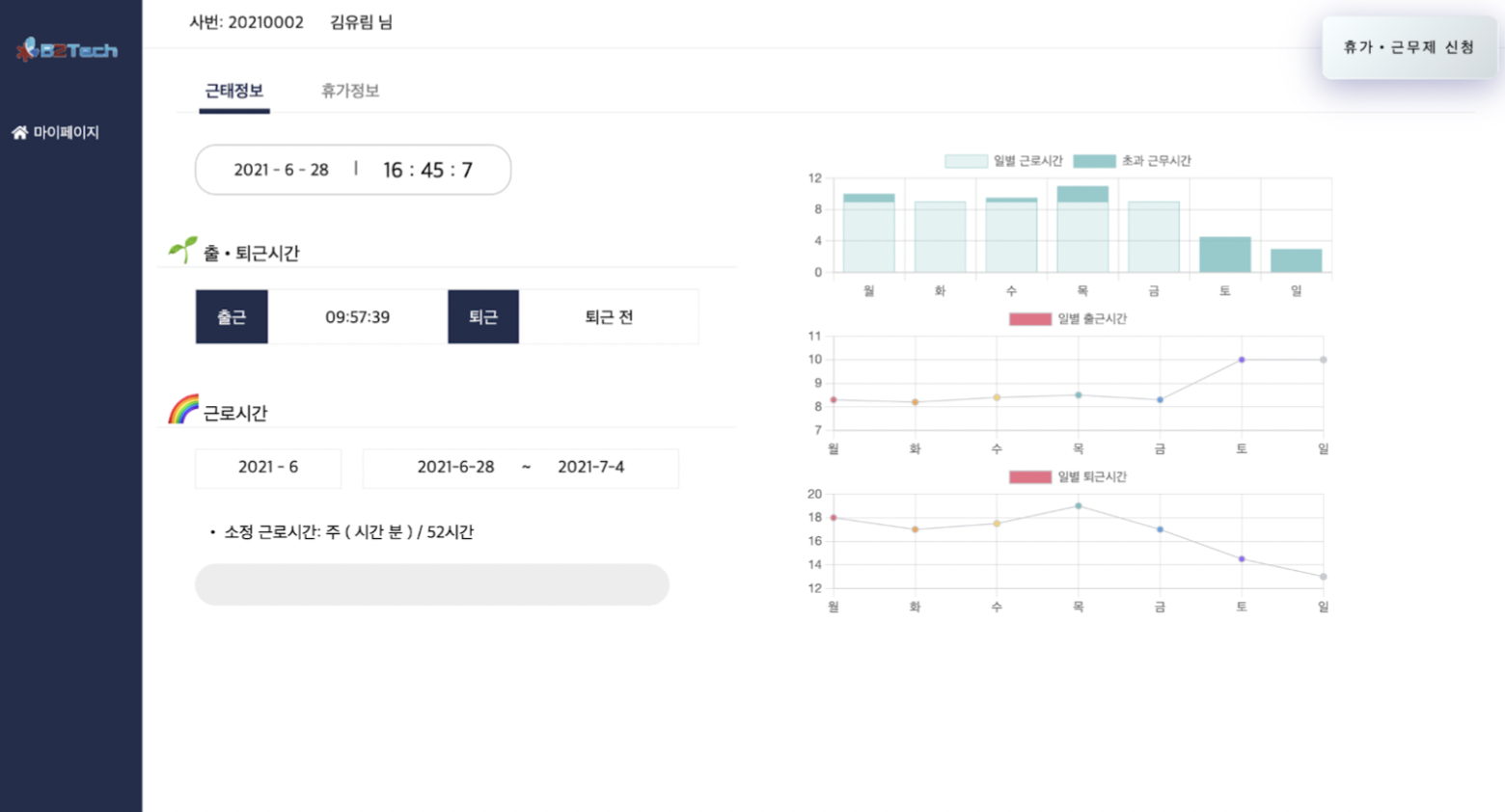Click Thursday's bar in the work hours chart
This screenshot has width=1505, height=812.
pos(1081,231)
